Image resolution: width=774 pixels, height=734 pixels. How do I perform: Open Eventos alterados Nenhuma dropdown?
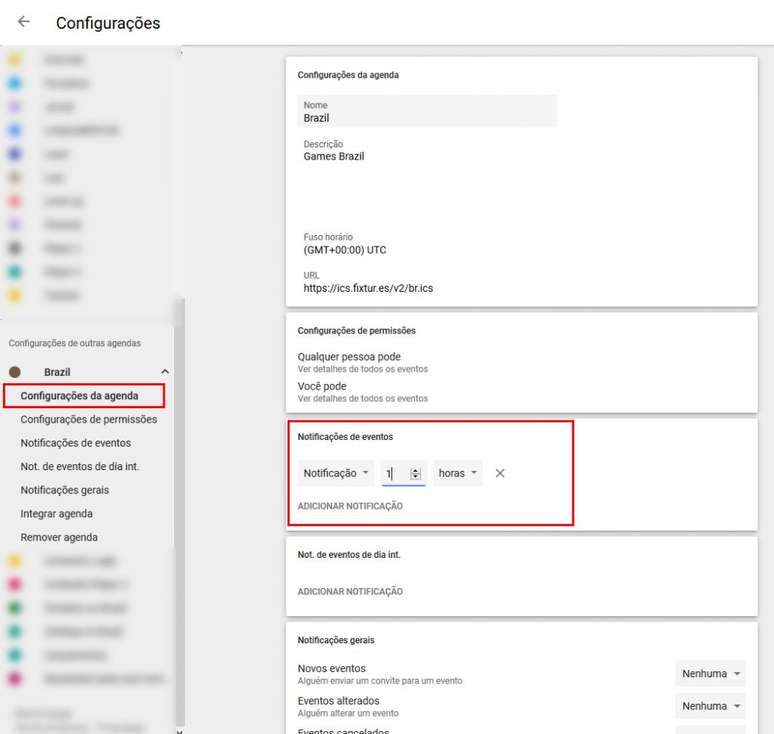pos(711,706)
